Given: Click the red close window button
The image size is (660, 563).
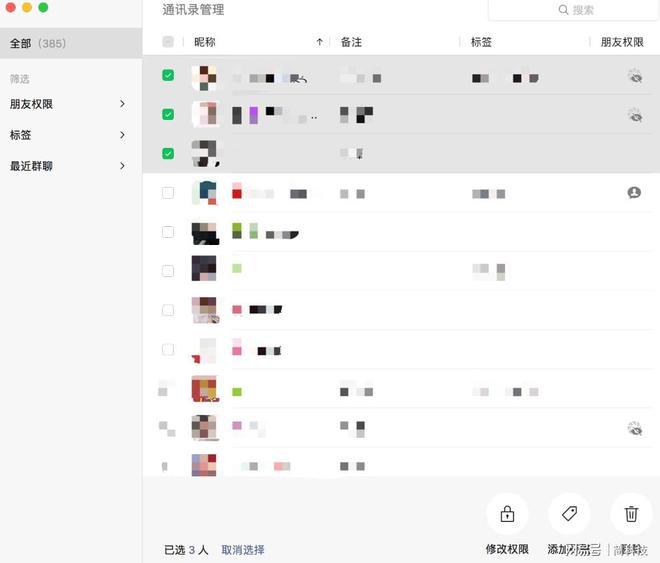Looking at the screenshot, I should coord(11,8).
